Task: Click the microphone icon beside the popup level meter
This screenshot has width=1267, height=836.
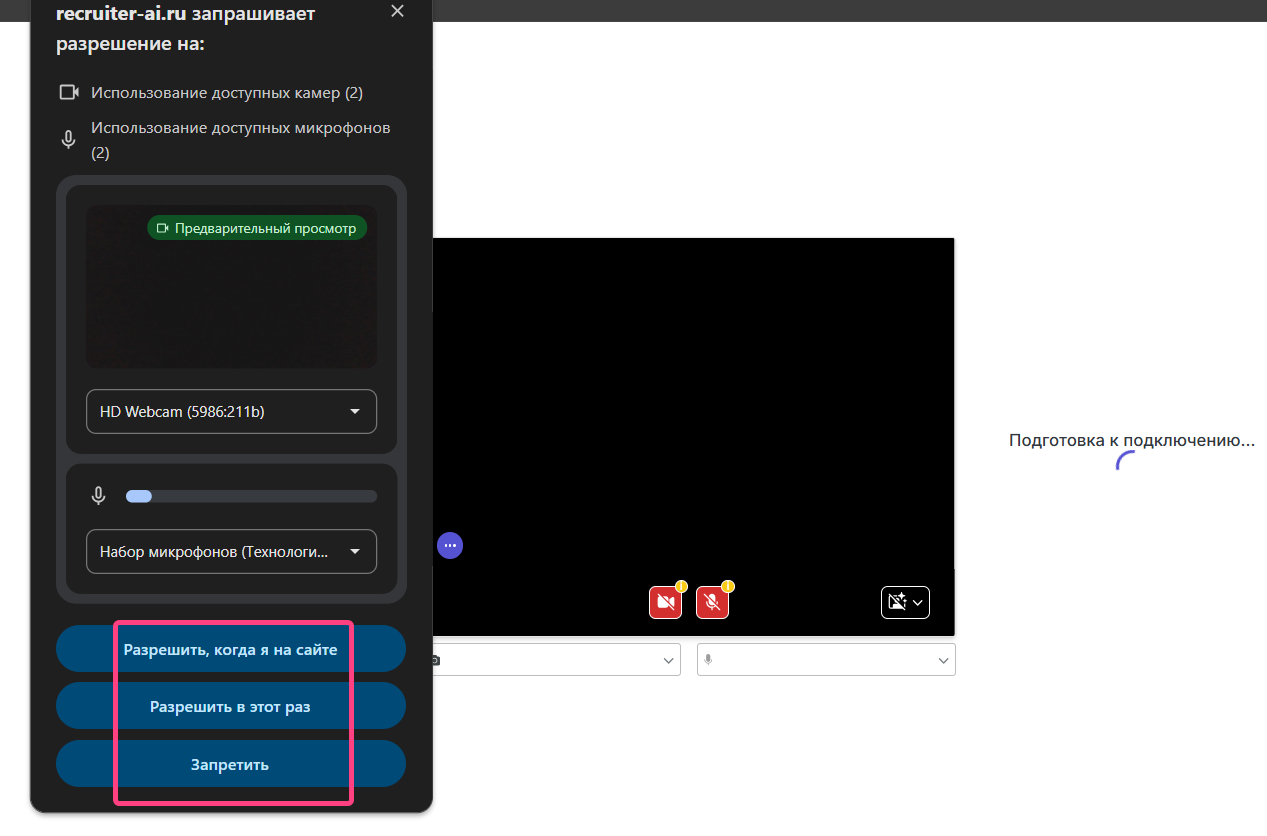Action: click(99, 496)
